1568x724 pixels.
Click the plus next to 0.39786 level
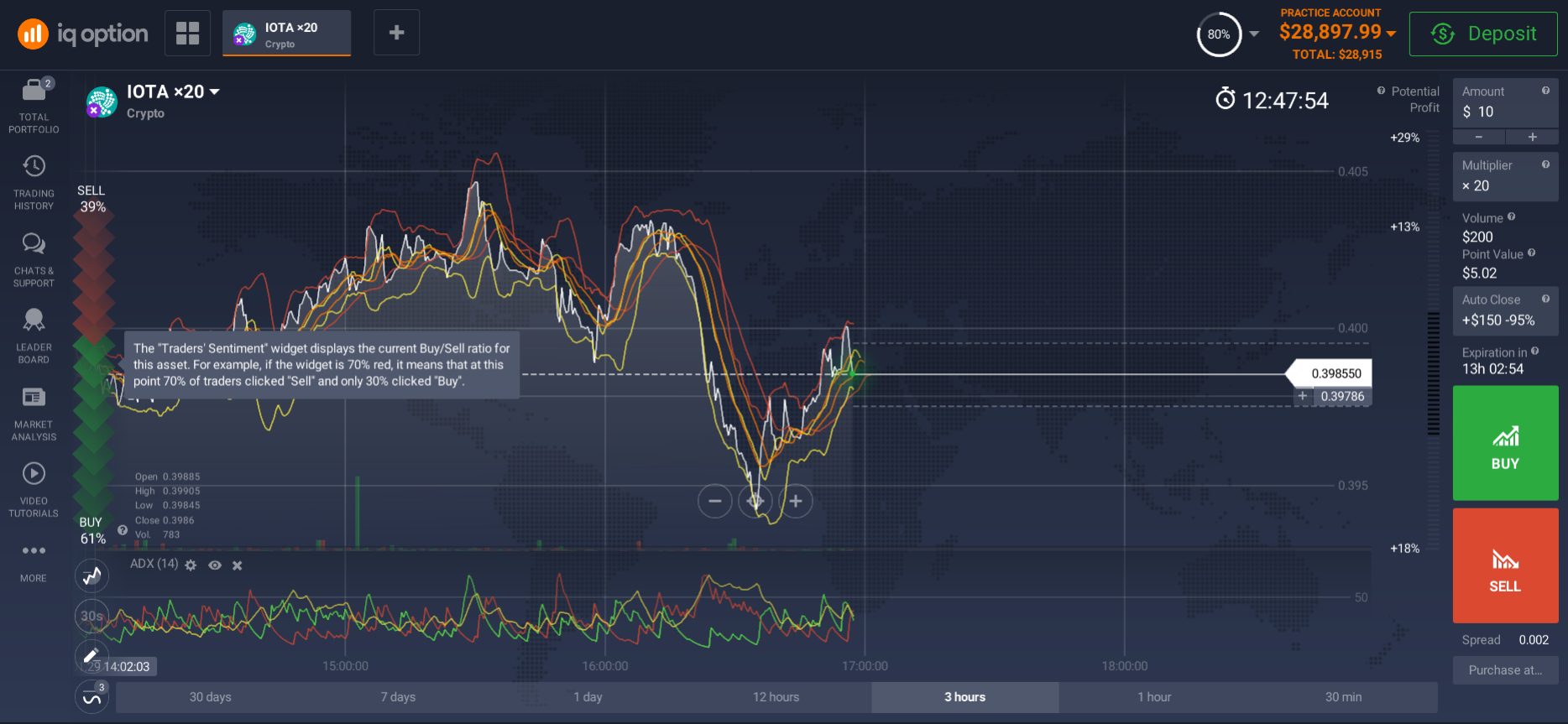[1303, 396]
